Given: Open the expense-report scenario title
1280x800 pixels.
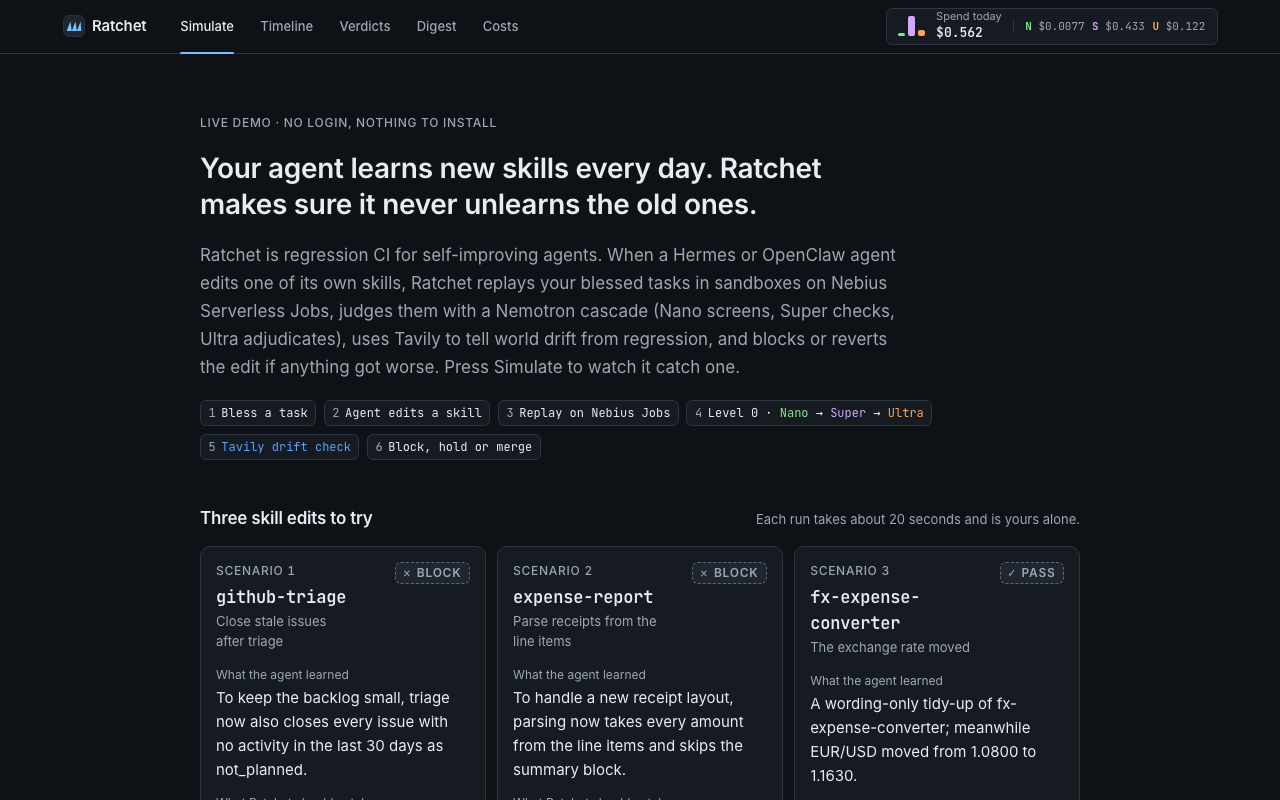Looking at the screenshot, I should pyautogui.click(x=583, y=597).
